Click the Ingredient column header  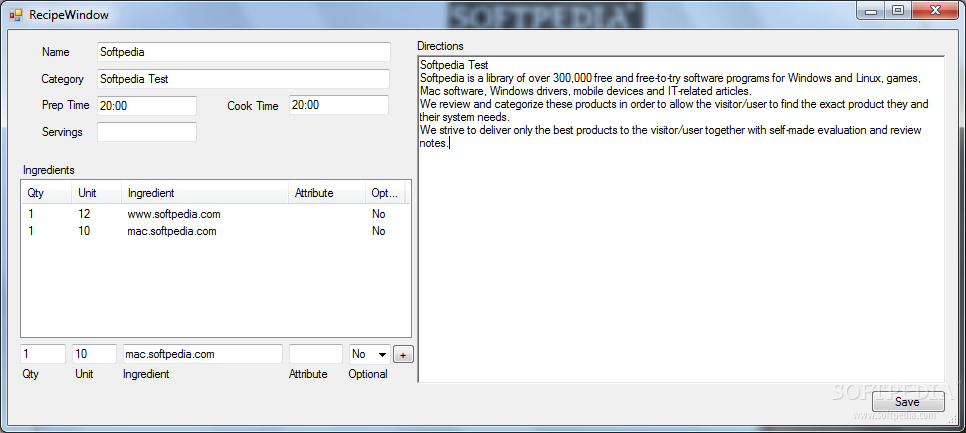point(205,193)
